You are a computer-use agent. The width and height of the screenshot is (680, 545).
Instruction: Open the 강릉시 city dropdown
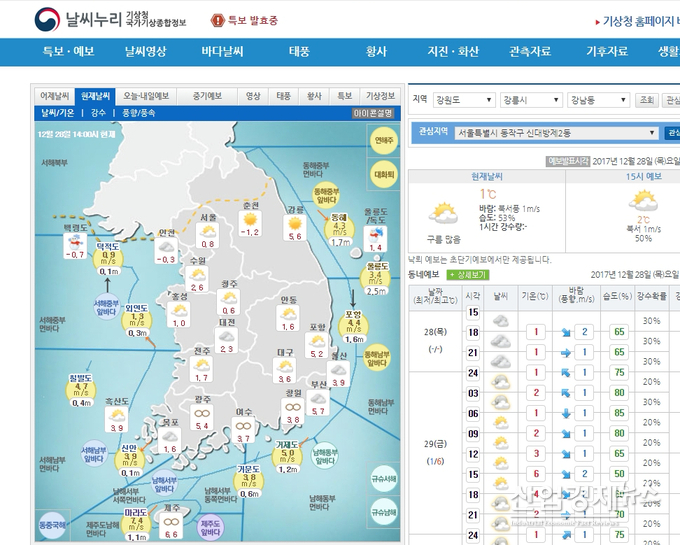point(531,100)
